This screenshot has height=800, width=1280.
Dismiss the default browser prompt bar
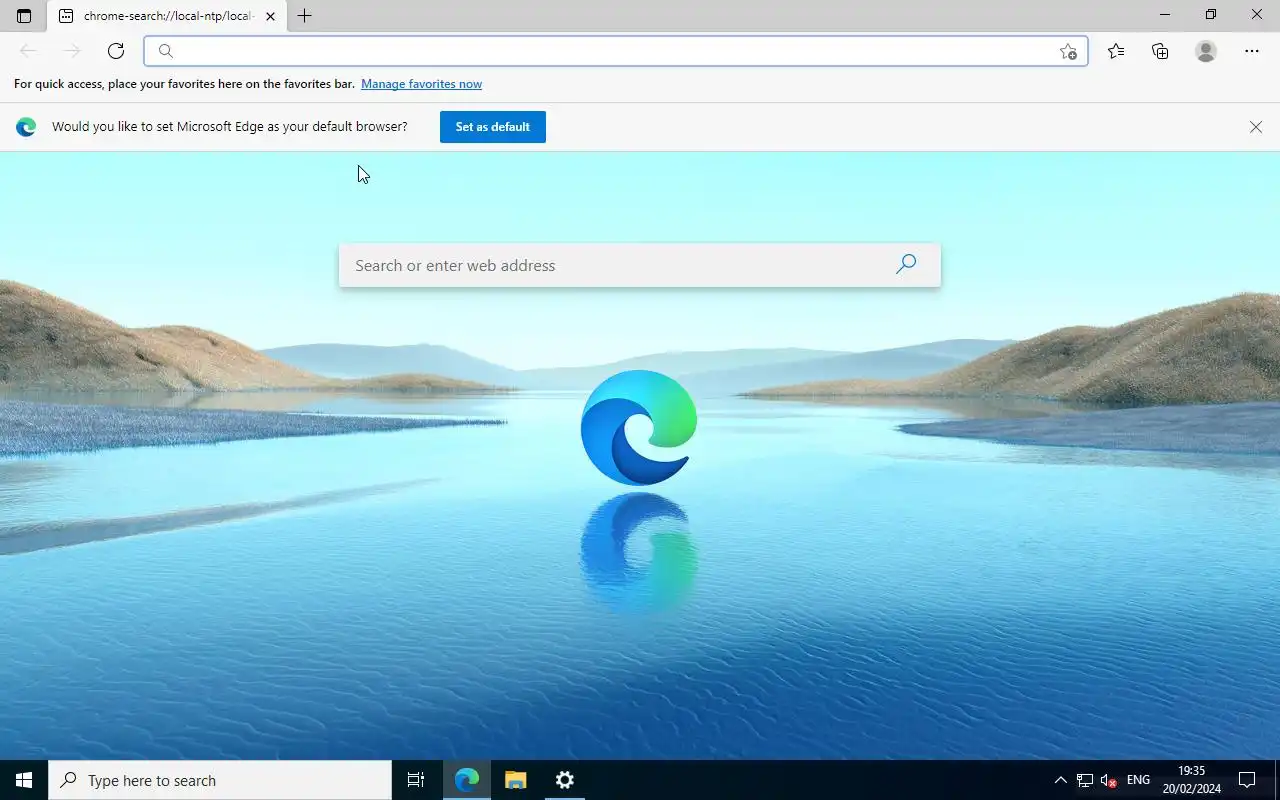(x=1256, y=127)
